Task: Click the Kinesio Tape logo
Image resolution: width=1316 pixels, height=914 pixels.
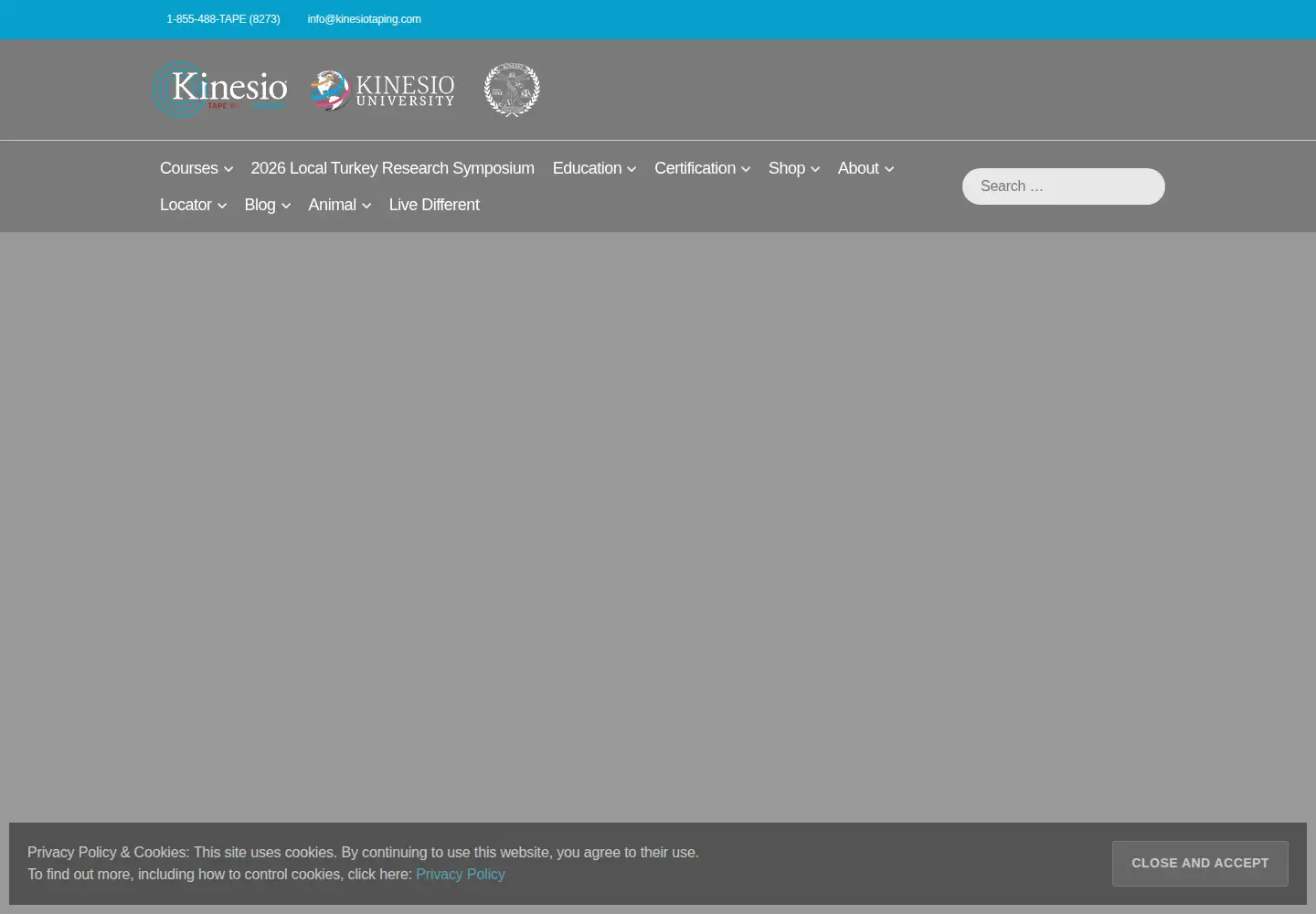Action: 220,90
